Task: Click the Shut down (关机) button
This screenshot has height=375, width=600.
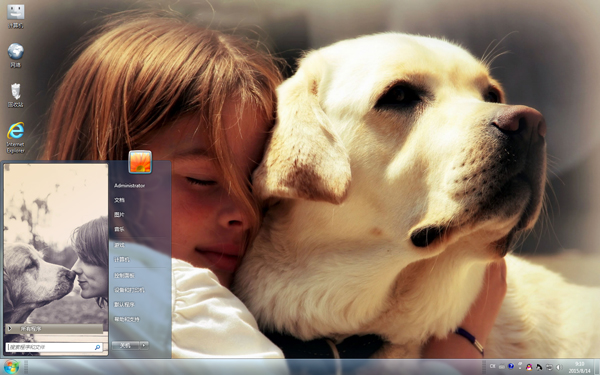Action: (126, 345)
